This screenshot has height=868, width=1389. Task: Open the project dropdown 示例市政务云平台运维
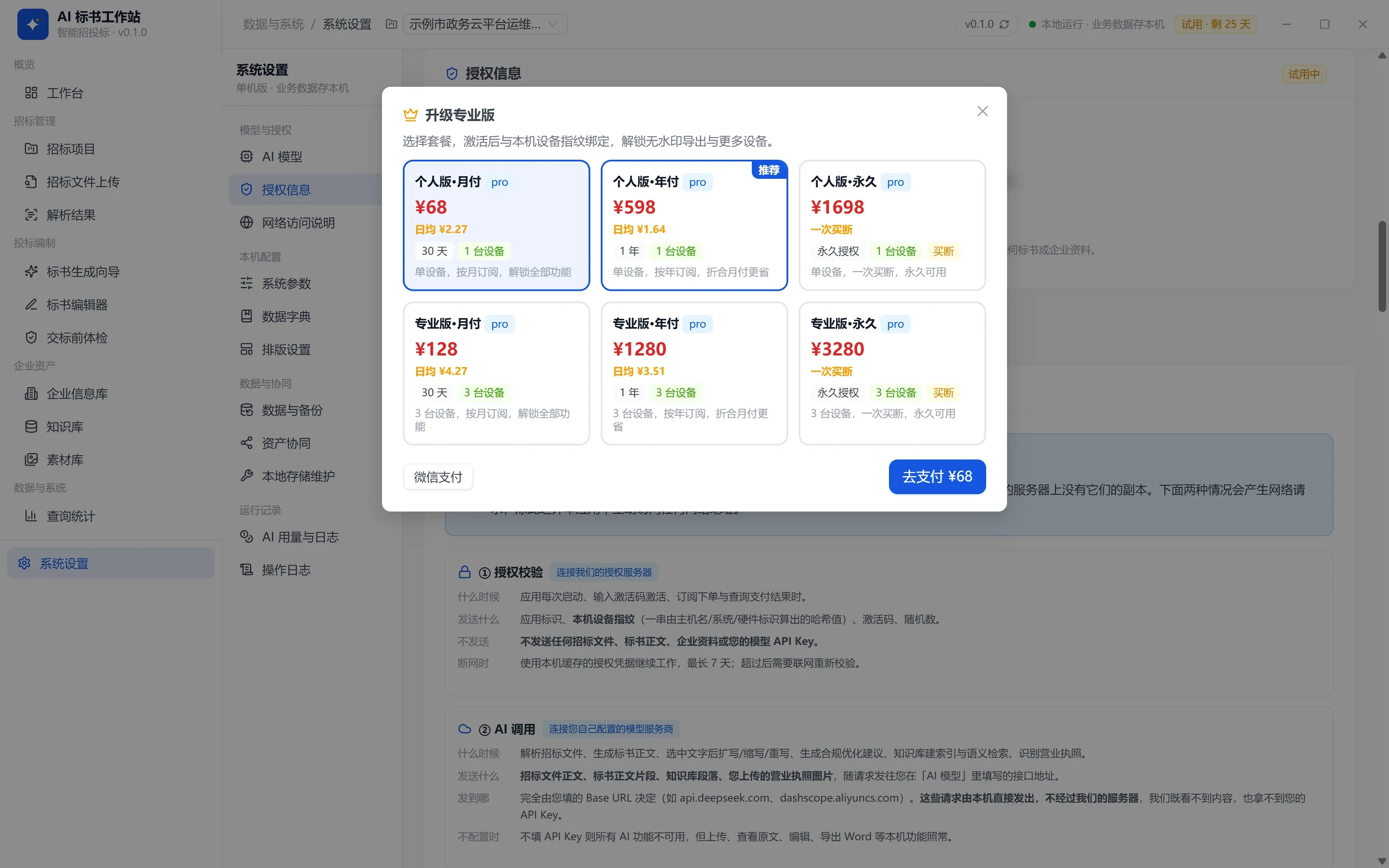pyautogui.click(x=484, y=24)
